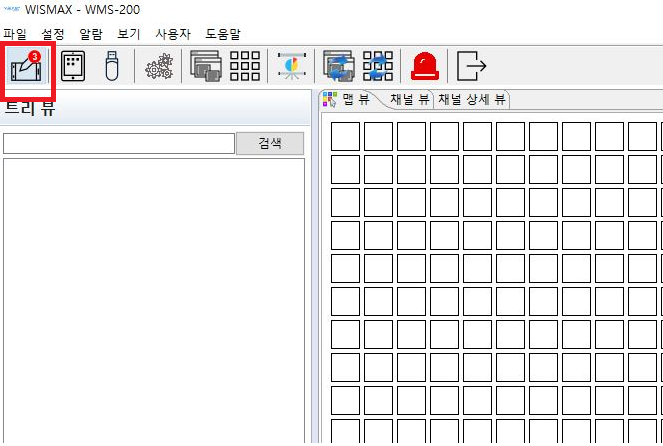The image size is (663, 446).
Task: Open the 파일 menu
Action: click(15, 33)
